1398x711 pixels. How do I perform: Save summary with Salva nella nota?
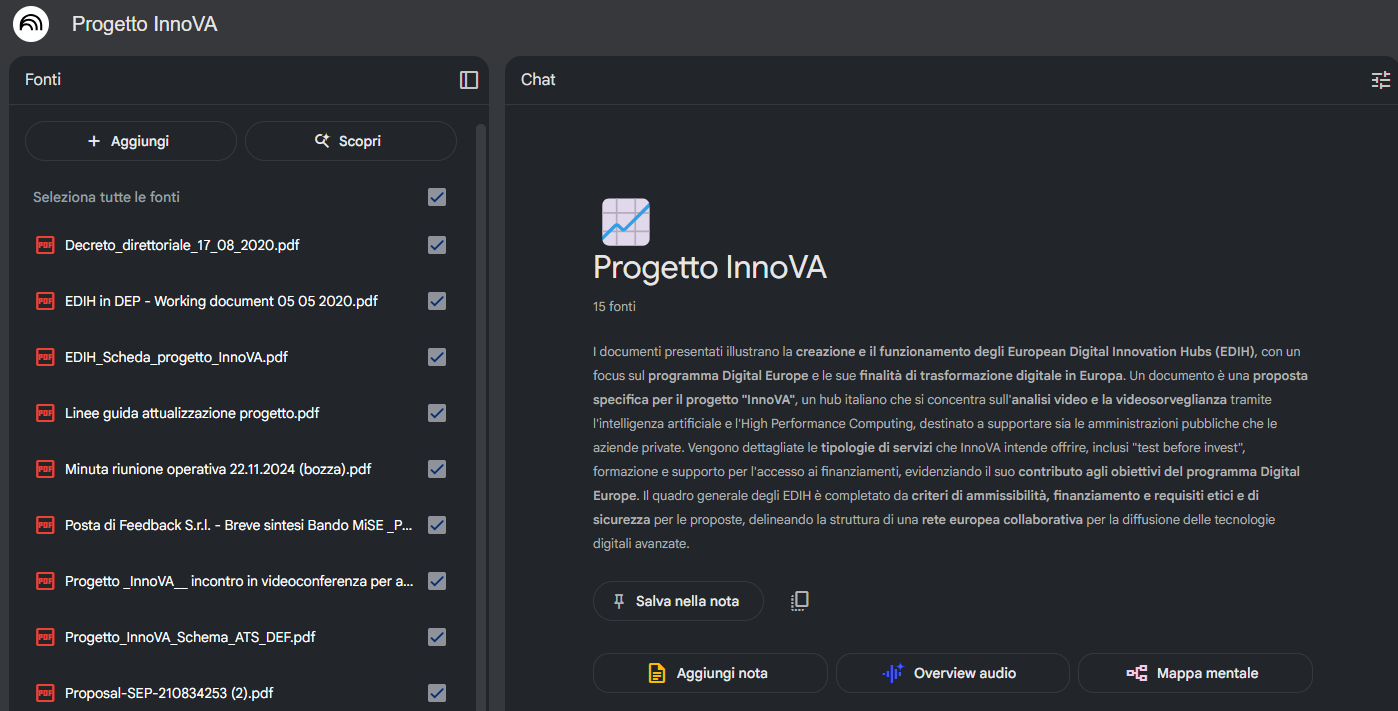pyautogui.click(x=678, y=601)
